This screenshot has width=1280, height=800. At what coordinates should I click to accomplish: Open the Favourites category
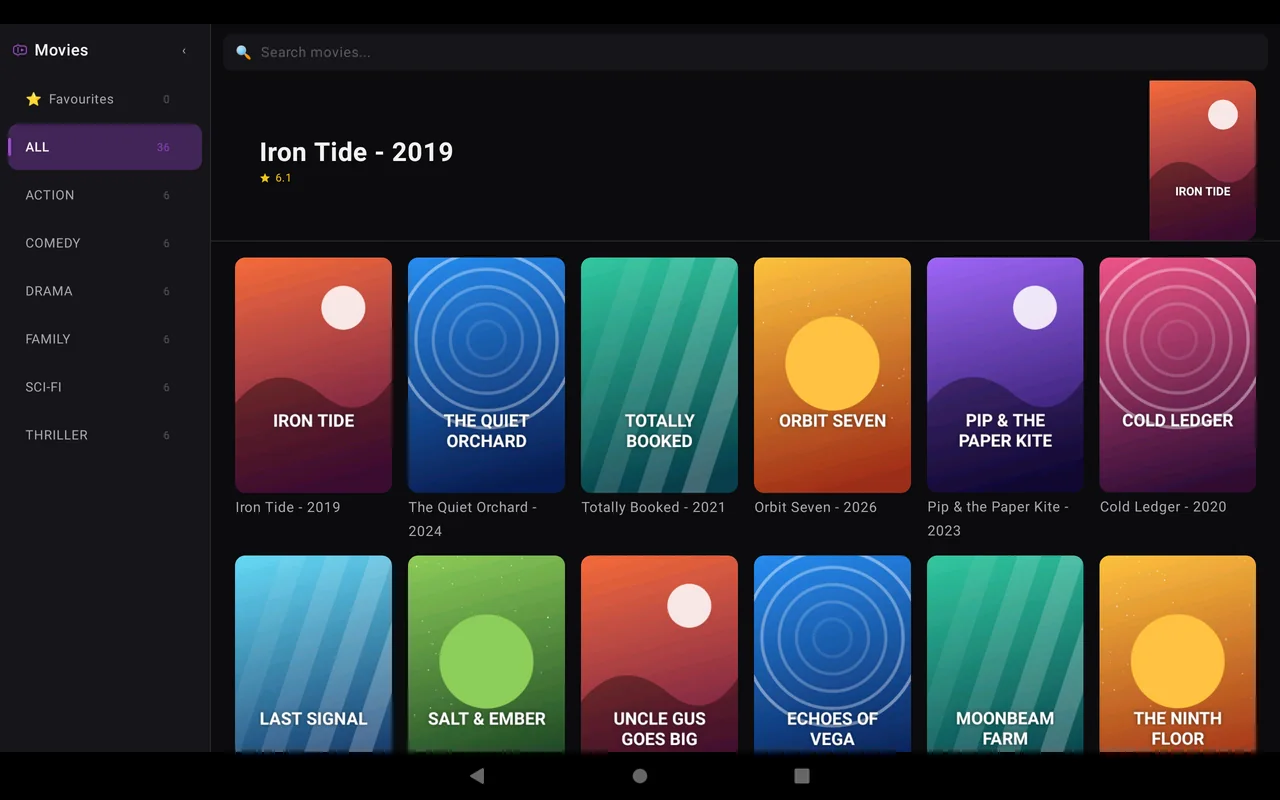(105, 99)
